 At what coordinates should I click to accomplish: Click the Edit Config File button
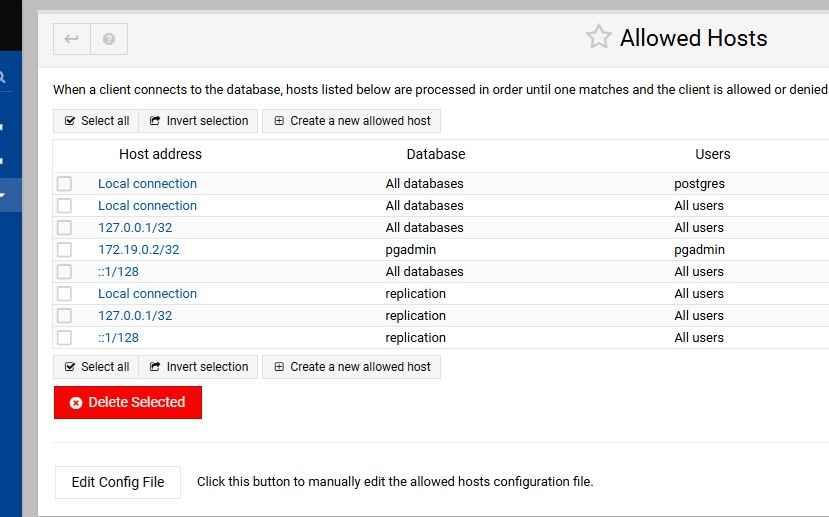pyautogui.click(x=118, y=482)
